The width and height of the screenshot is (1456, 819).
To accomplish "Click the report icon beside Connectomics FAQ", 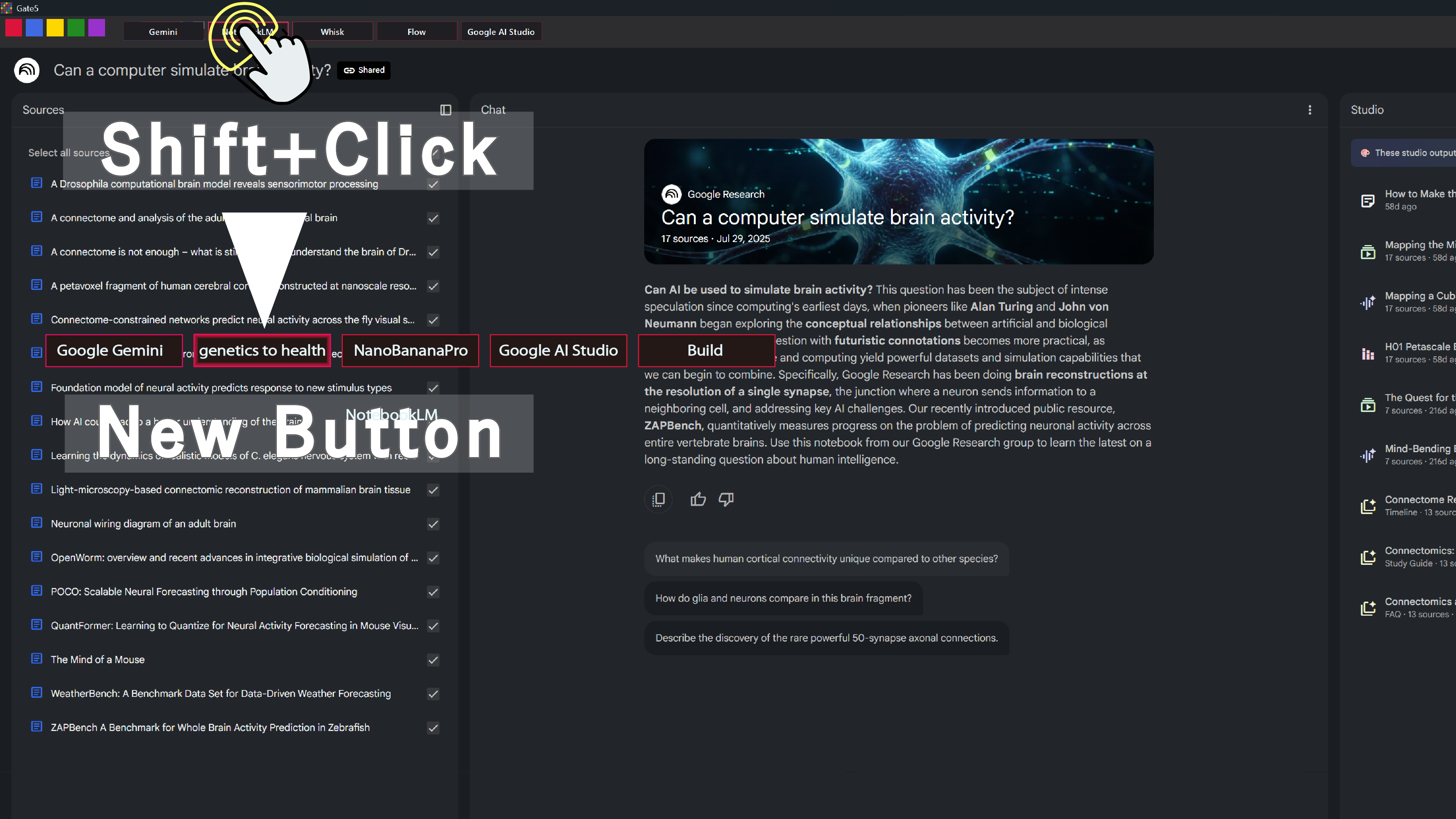I will (1367, 608).
